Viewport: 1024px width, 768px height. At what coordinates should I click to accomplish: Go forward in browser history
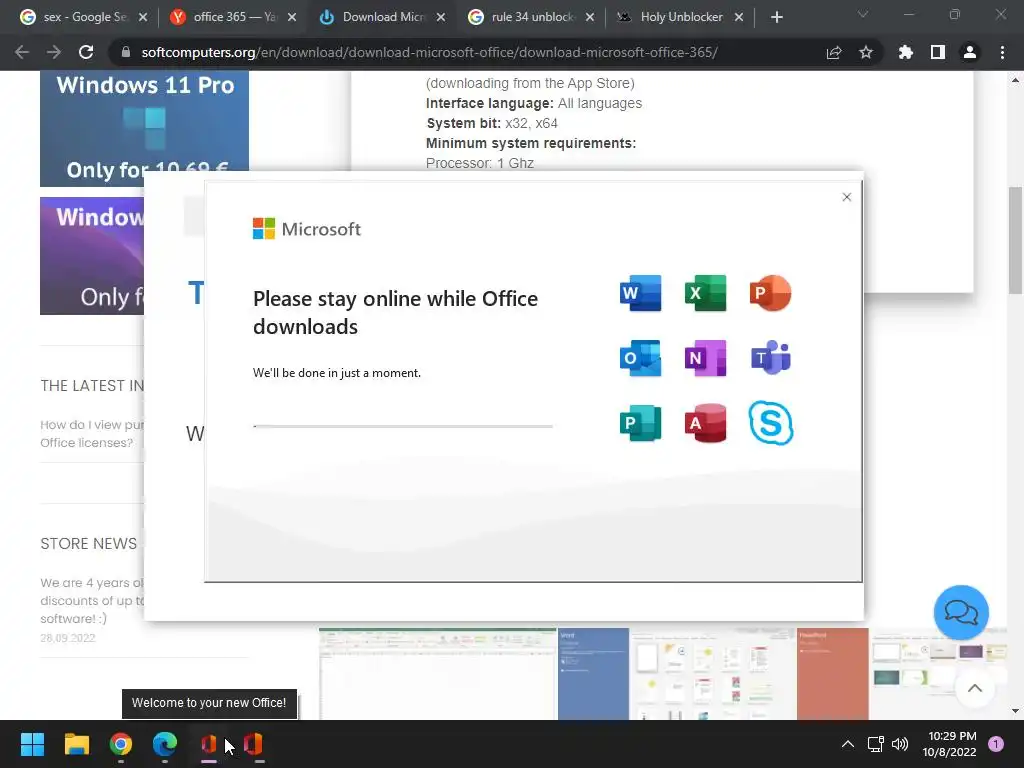point(54,52)
